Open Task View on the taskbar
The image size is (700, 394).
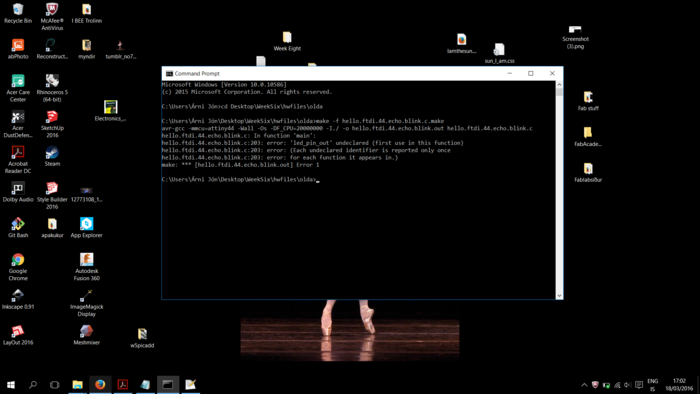[54, 384]
